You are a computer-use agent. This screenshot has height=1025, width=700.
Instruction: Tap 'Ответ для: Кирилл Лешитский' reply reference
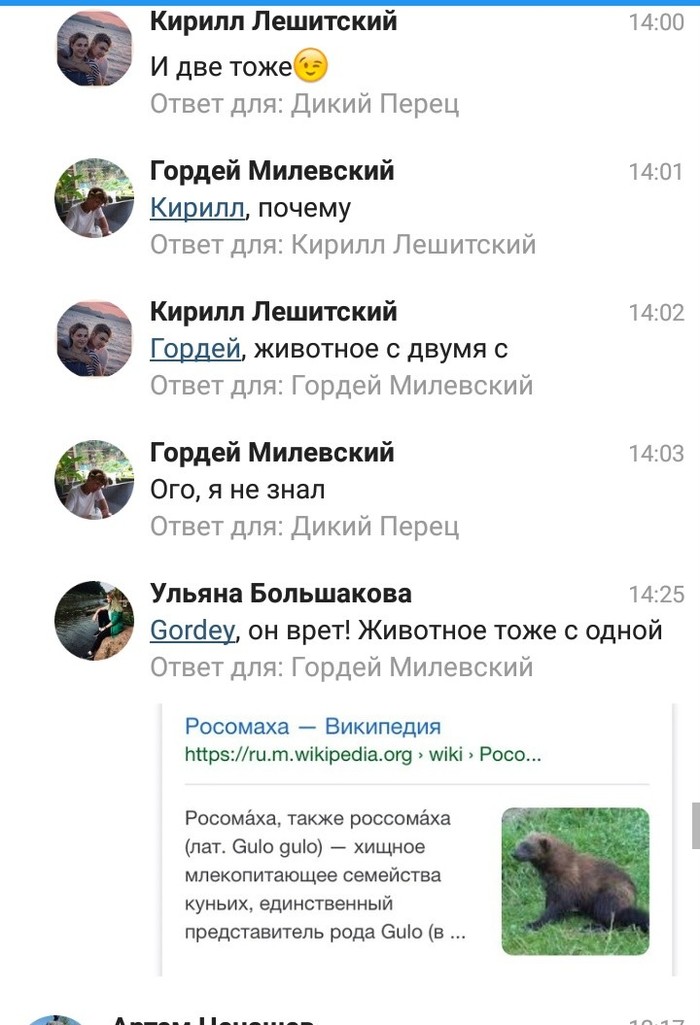[342, 245]
